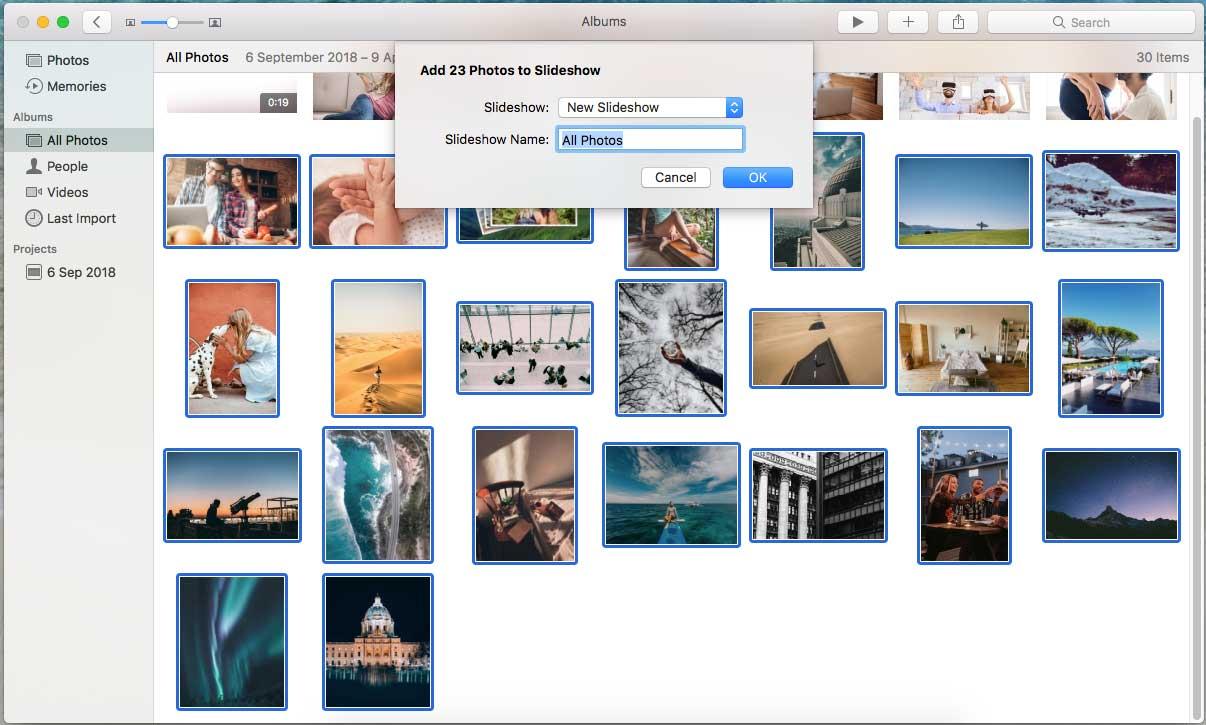Select the woman with dalmatian photo
Image resolution: width=1206 pixels, height=725 pixels.
pos(232,348)
